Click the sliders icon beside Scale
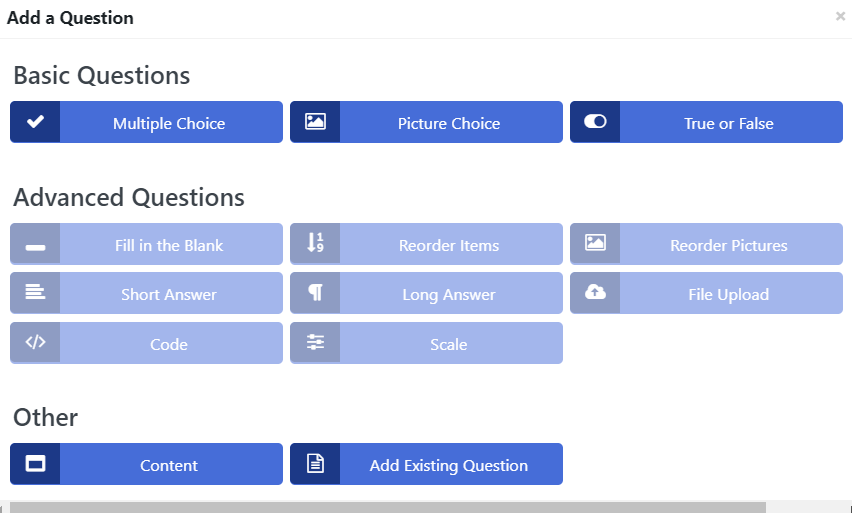Viewport: 852px width, 513px height. pos(315,343)
